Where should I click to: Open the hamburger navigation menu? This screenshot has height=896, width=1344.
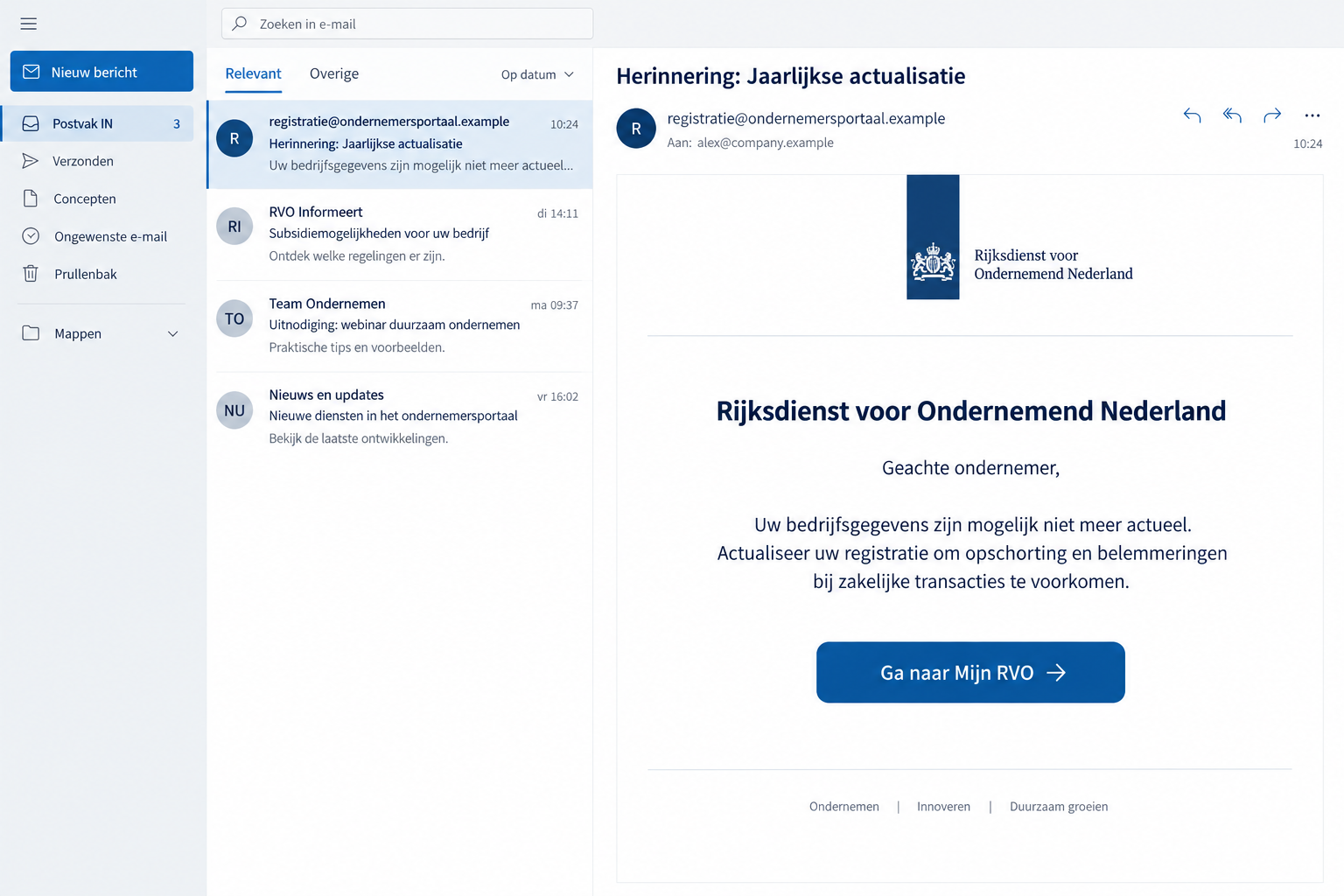(x=29, y=24)
